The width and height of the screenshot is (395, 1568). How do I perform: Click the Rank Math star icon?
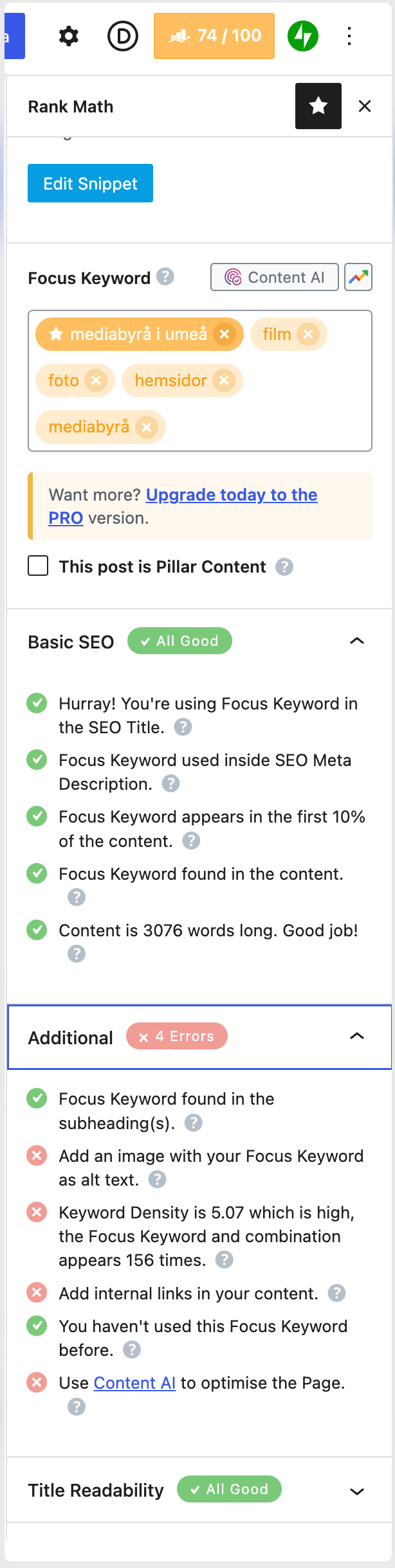318,106
